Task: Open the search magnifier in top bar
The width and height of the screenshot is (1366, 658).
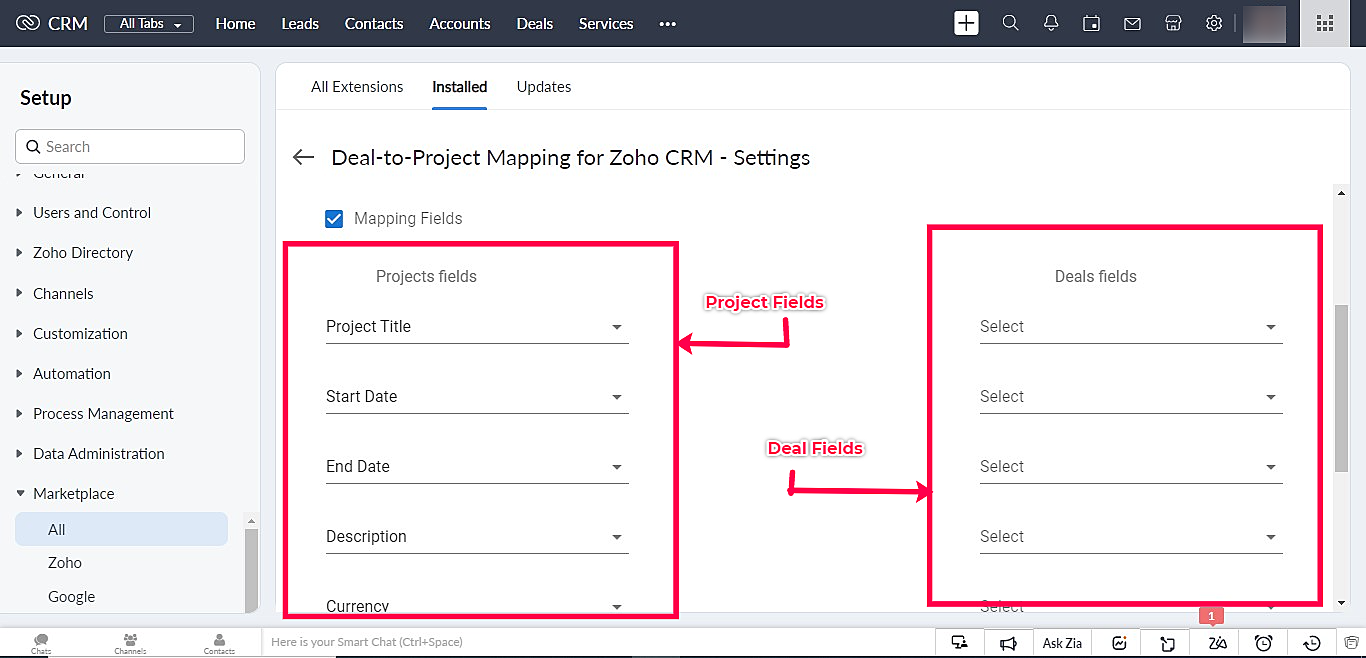Action: (x=1010, y=23)
